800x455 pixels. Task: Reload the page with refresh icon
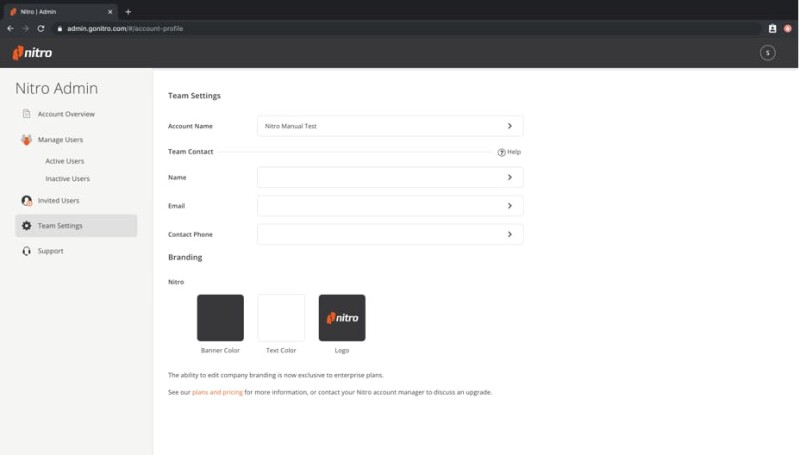coord(41,29)
